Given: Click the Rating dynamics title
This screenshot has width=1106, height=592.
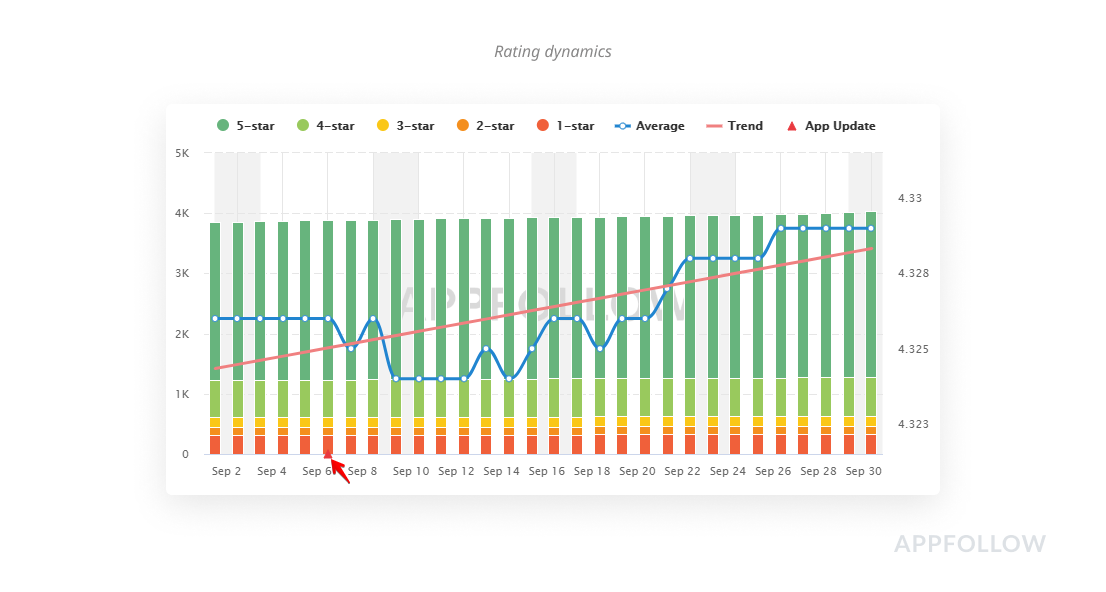Looking at the screenshot, I should click(552, 51).
